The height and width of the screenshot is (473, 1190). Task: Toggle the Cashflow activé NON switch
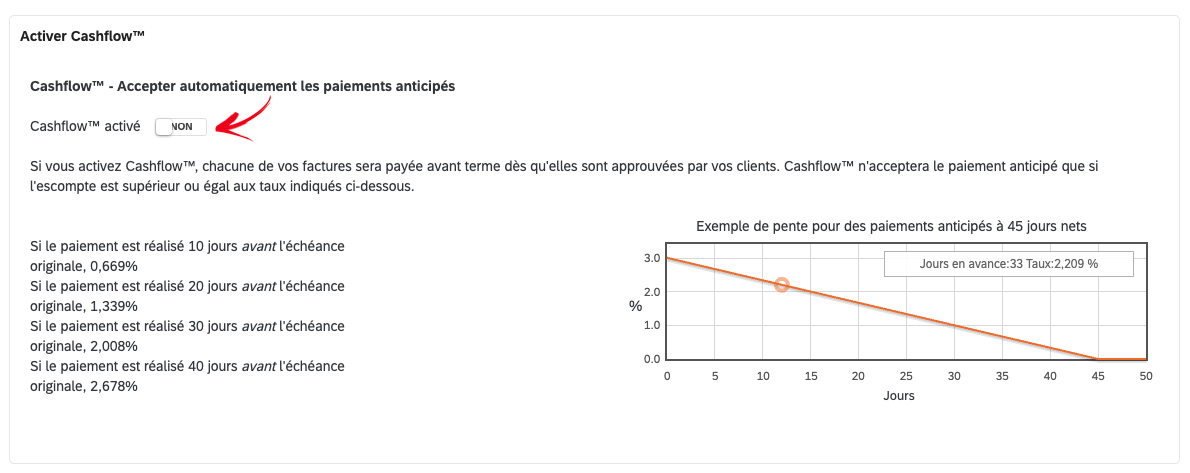pos(181,127)
